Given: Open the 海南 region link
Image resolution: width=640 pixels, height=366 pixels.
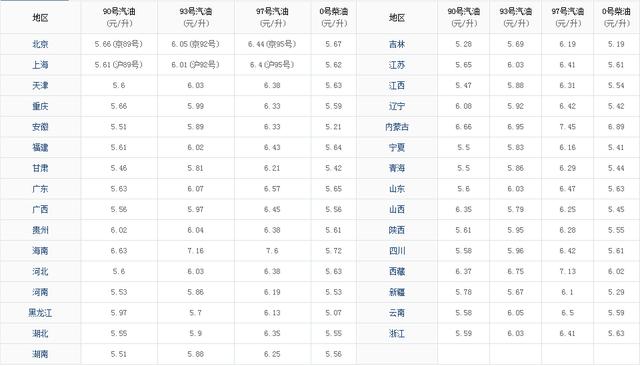Looking at the screenshot, I should pyautogui.click(x=40, y=251).
